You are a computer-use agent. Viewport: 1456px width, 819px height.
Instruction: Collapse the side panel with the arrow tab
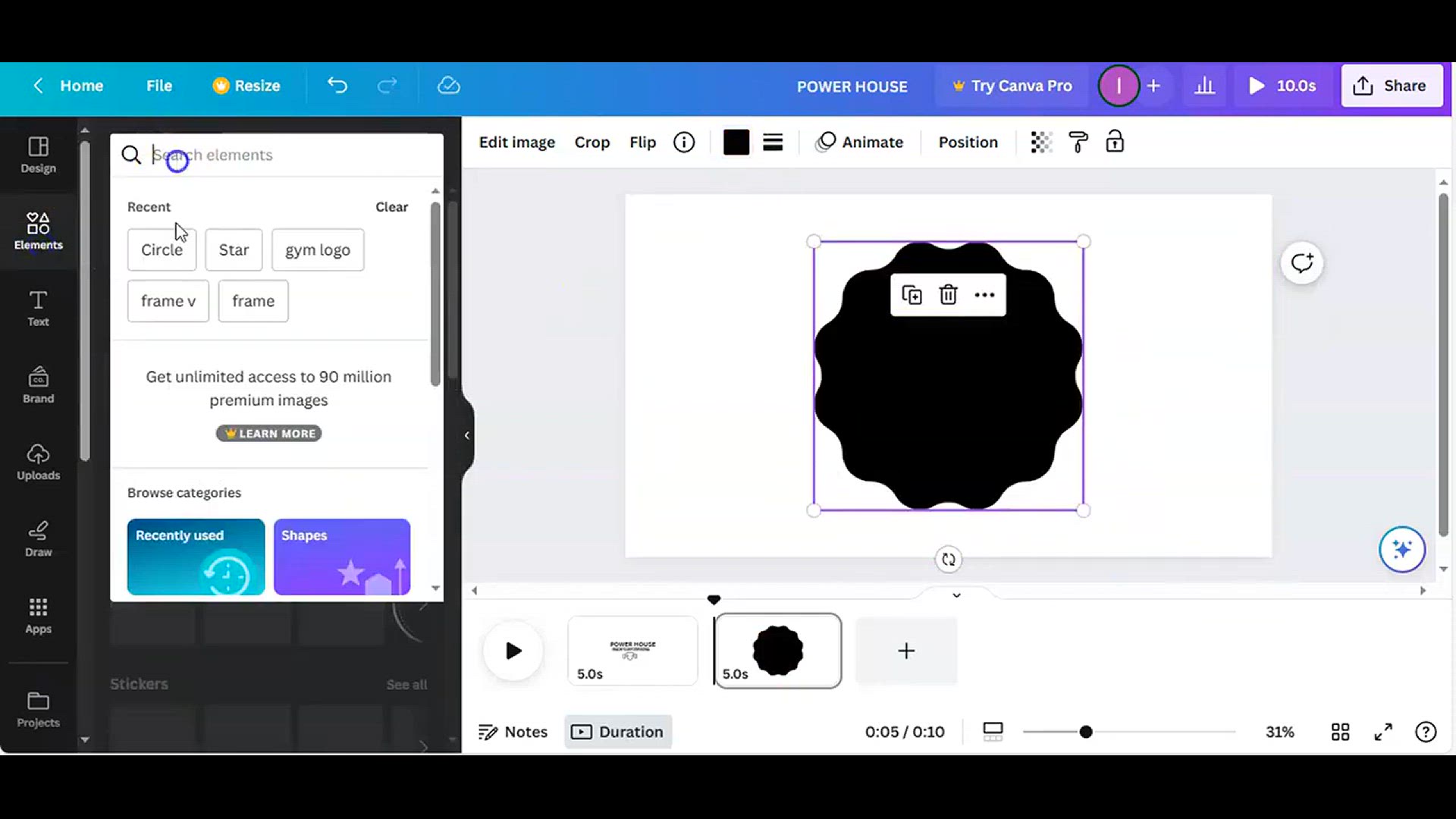click(467, 435)
